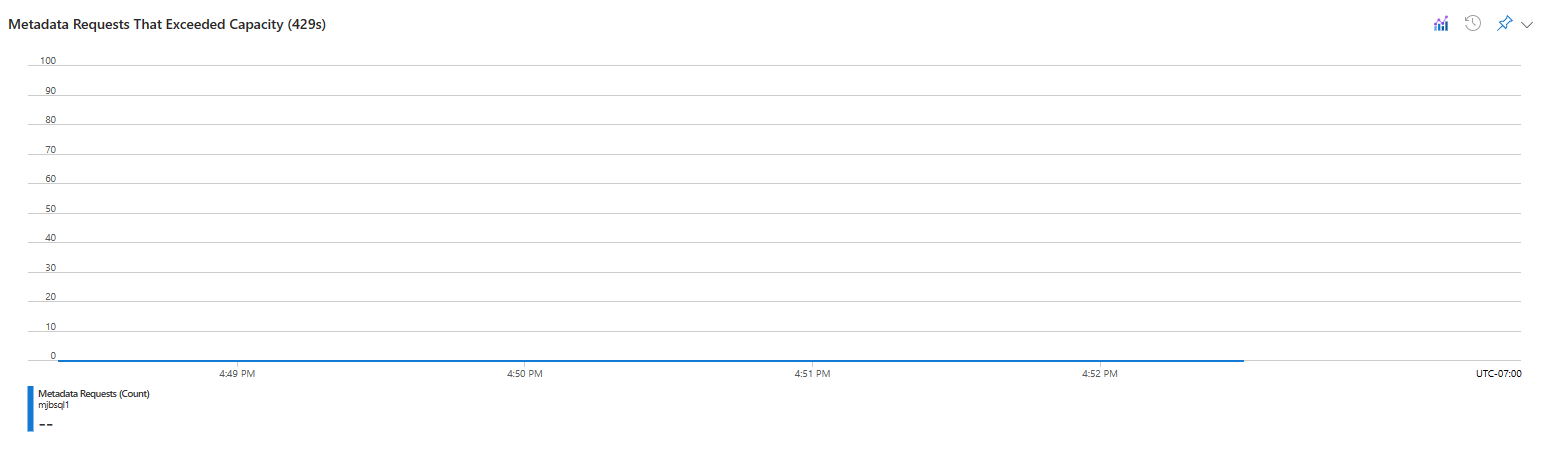
Task: Click the 4:52 PM time axis label
Action: (1100, 374)
